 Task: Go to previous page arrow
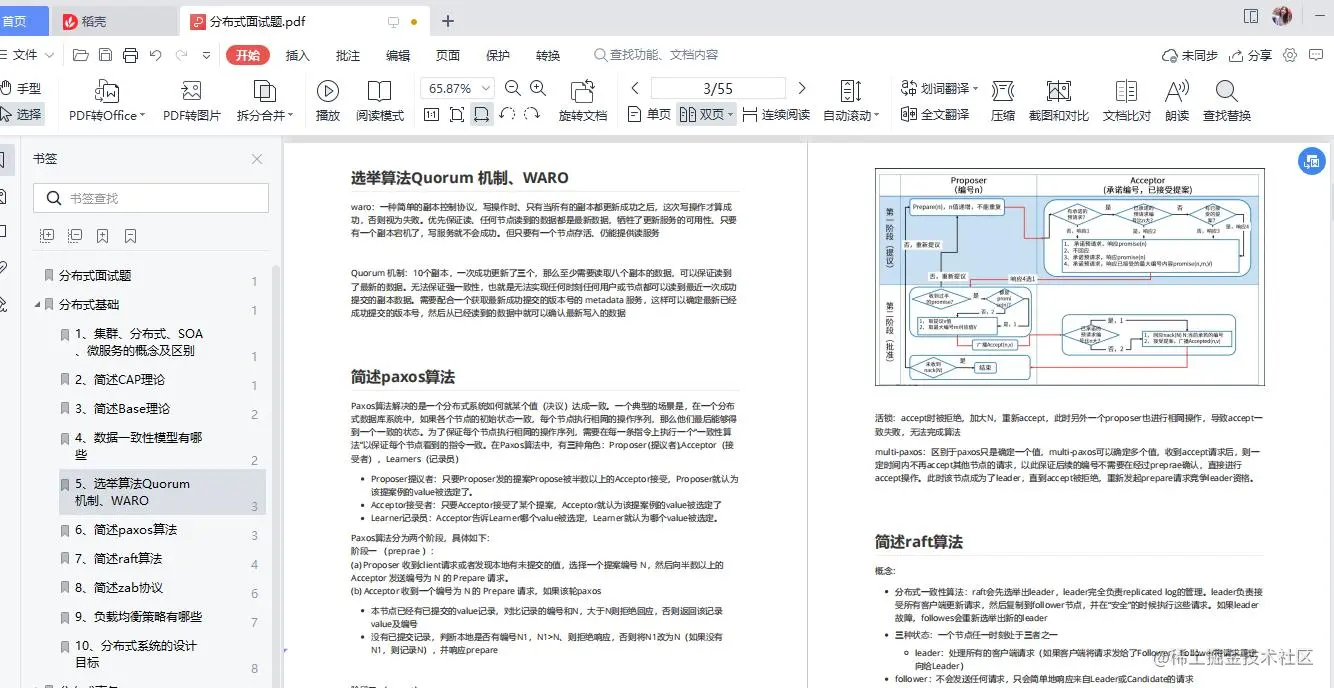pyautogui.click(x=635, y=88)
